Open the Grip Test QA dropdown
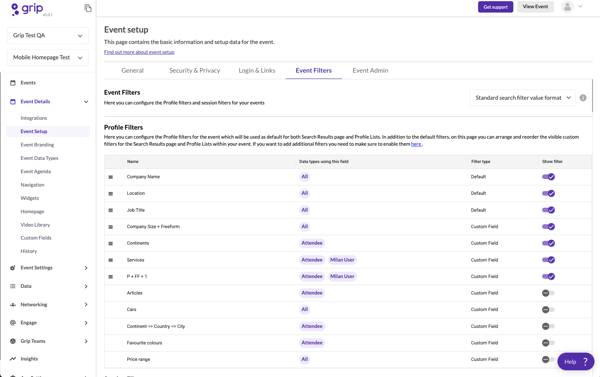The image size is (600, 377). coord(48,35)
